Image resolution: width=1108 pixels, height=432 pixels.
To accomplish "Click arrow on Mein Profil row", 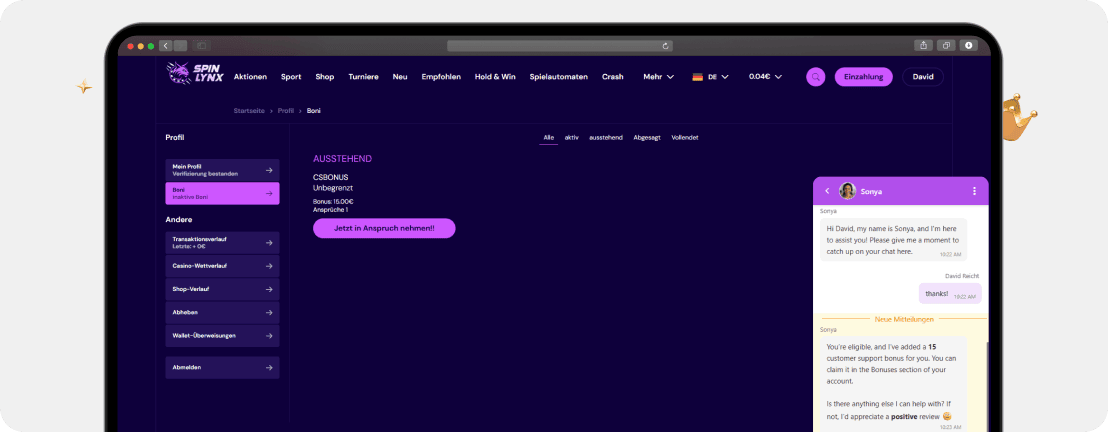I will click(269, 170).
